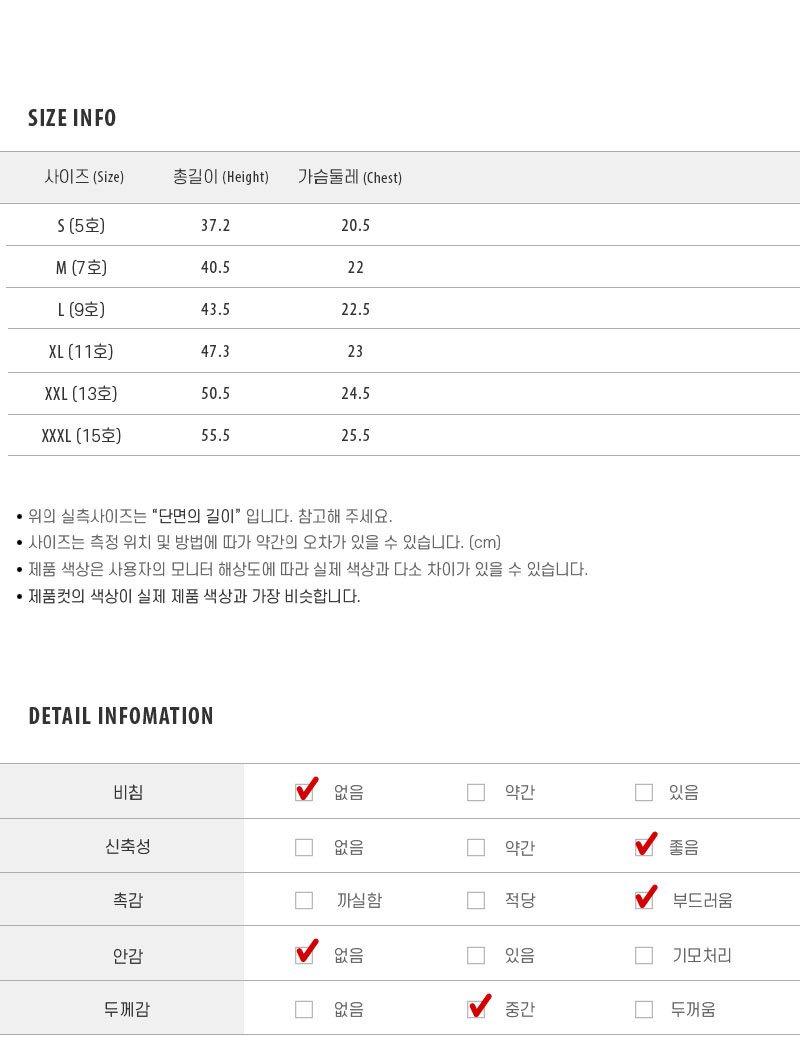Screen dimensions: 800x1061
Task: Click the 총길이 (Height) column header
Action: tap(221, 177)
